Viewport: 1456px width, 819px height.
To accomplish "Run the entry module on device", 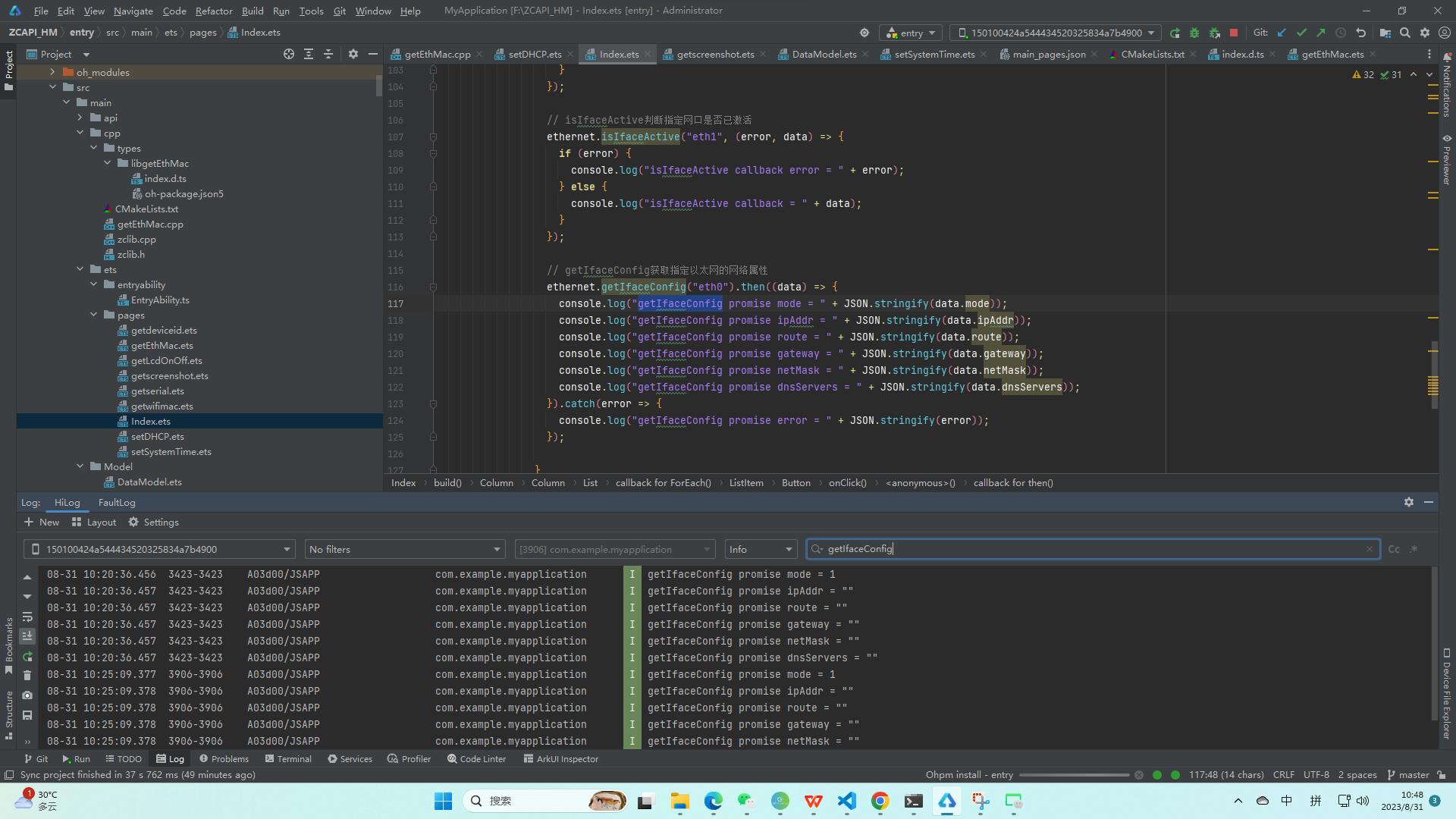I will click(1175, 33).
